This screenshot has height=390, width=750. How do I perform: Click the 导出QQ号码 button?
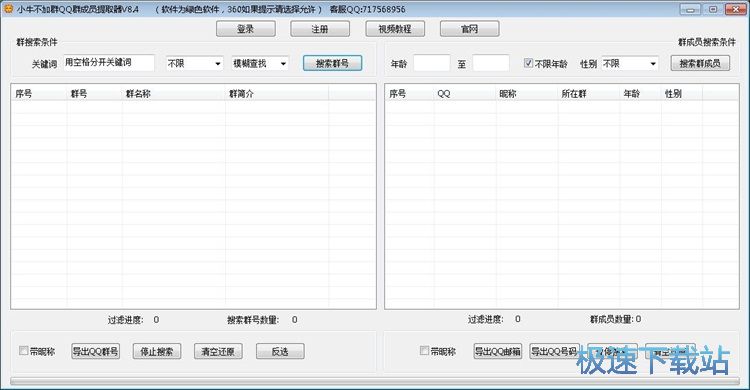point(554,351)
